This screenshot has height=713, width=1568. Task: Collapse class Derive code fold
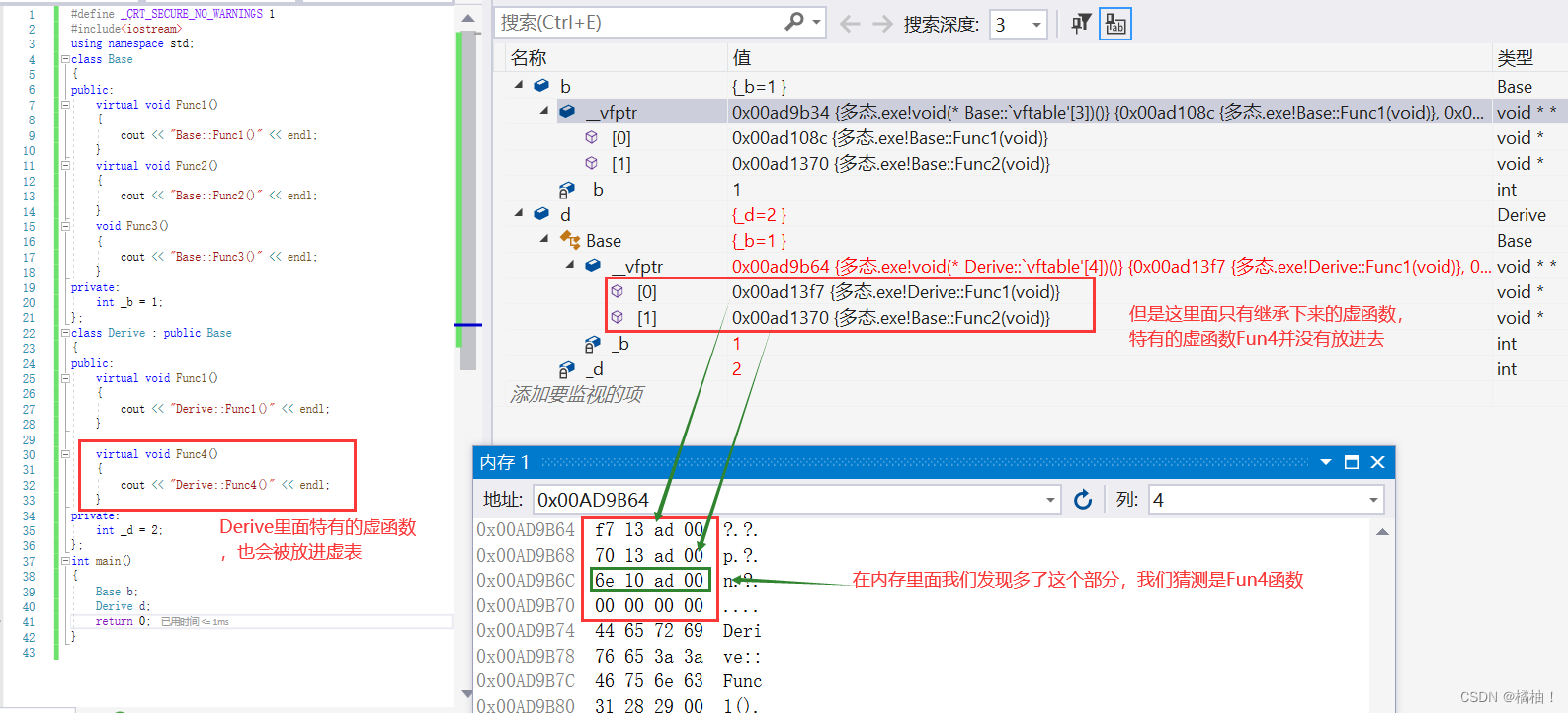tap(65, 333)
